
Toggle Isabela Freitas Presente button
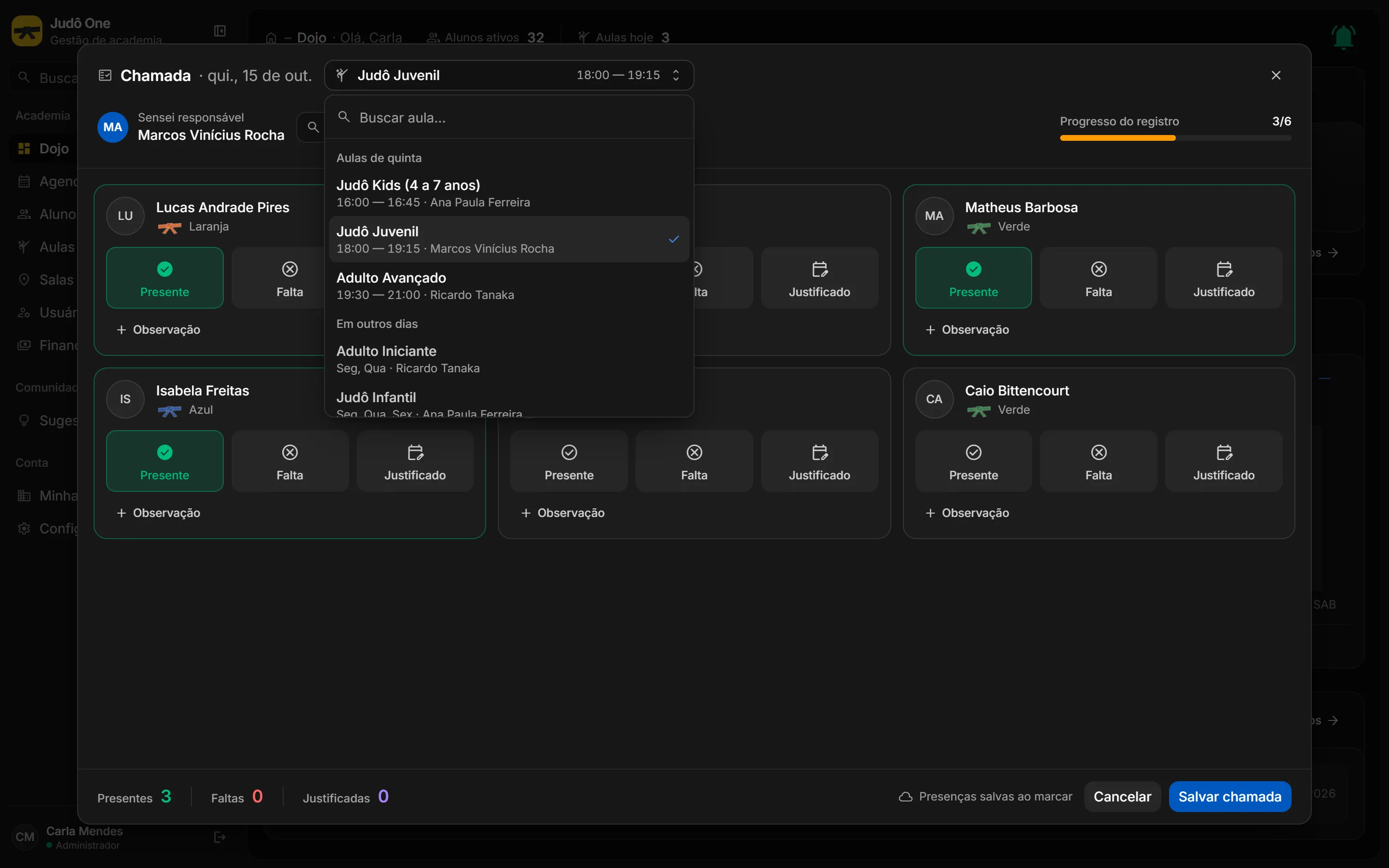pyautogui.click(x=165, y=461)
